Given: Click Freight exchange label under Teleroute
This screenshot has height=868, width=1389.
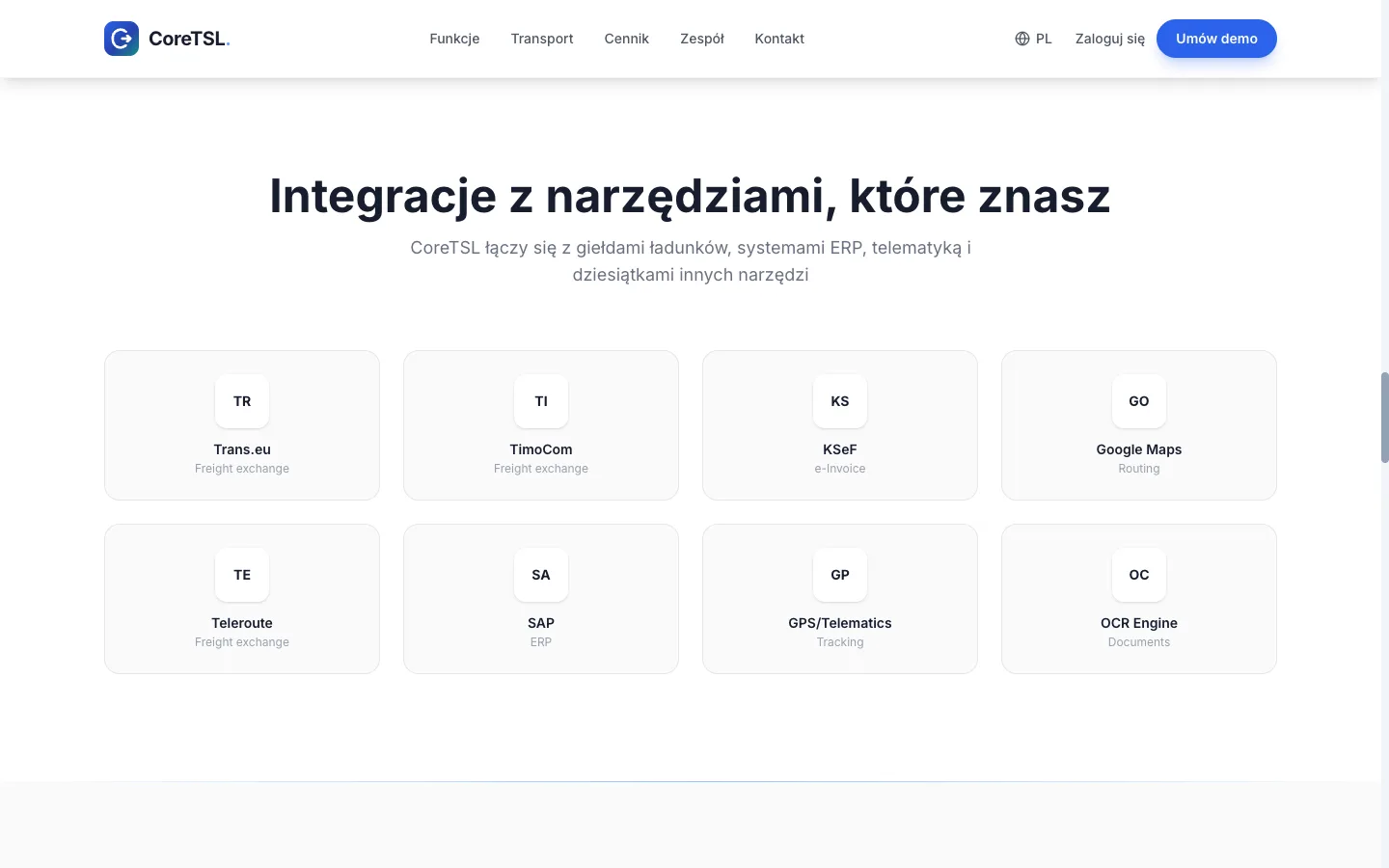Looking at the screenshot, I should pyautogui.click(x=242, y=642).
